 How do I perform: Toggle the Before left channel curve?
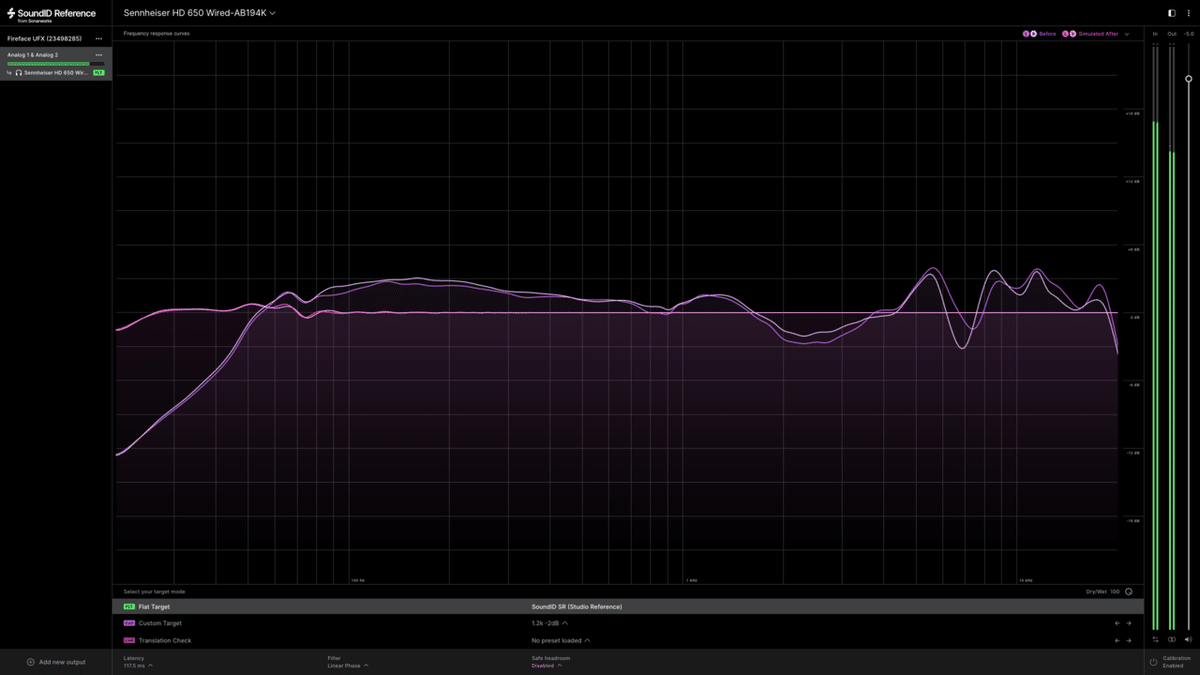1026,34
